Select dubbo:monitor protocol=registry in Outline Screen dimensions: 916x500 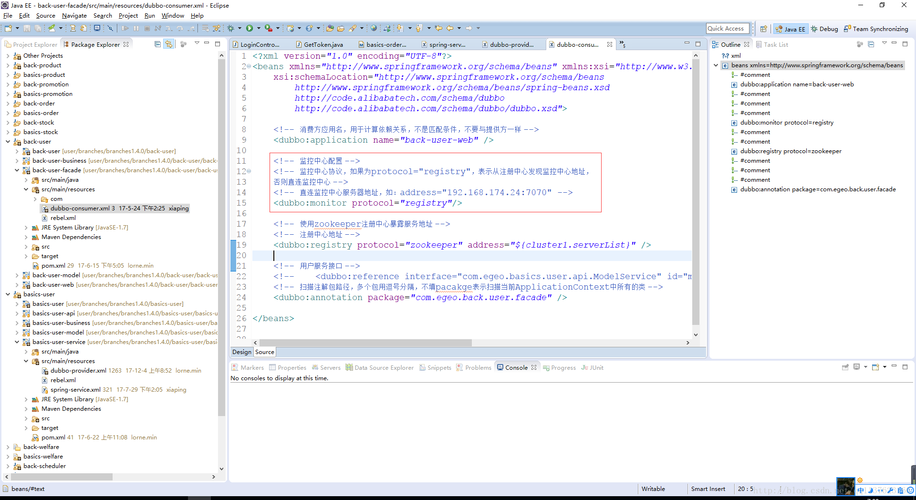[x=783, y=123]
